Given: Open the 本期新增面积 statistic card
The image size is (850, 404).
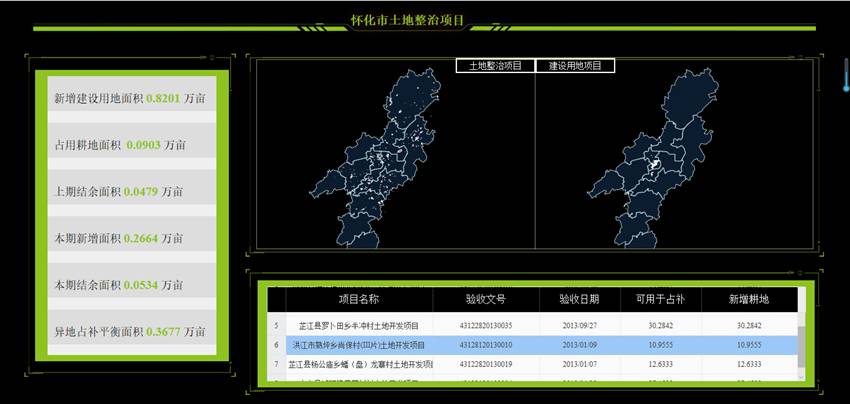Looking at the screenshot, I should 131,239.
